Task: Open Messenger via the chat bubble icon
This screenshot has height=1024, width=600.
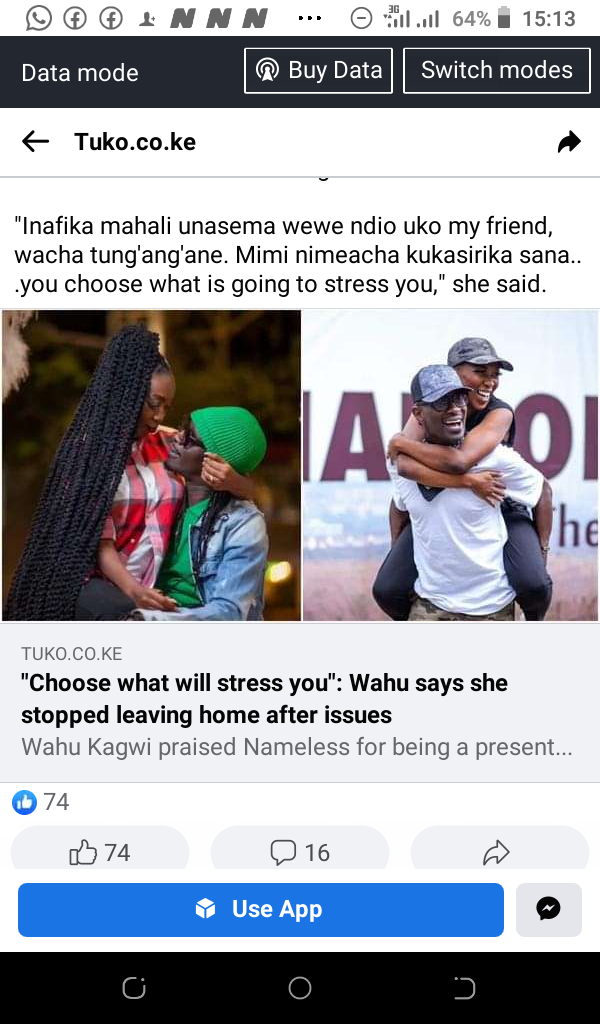Action: [548, 909]
